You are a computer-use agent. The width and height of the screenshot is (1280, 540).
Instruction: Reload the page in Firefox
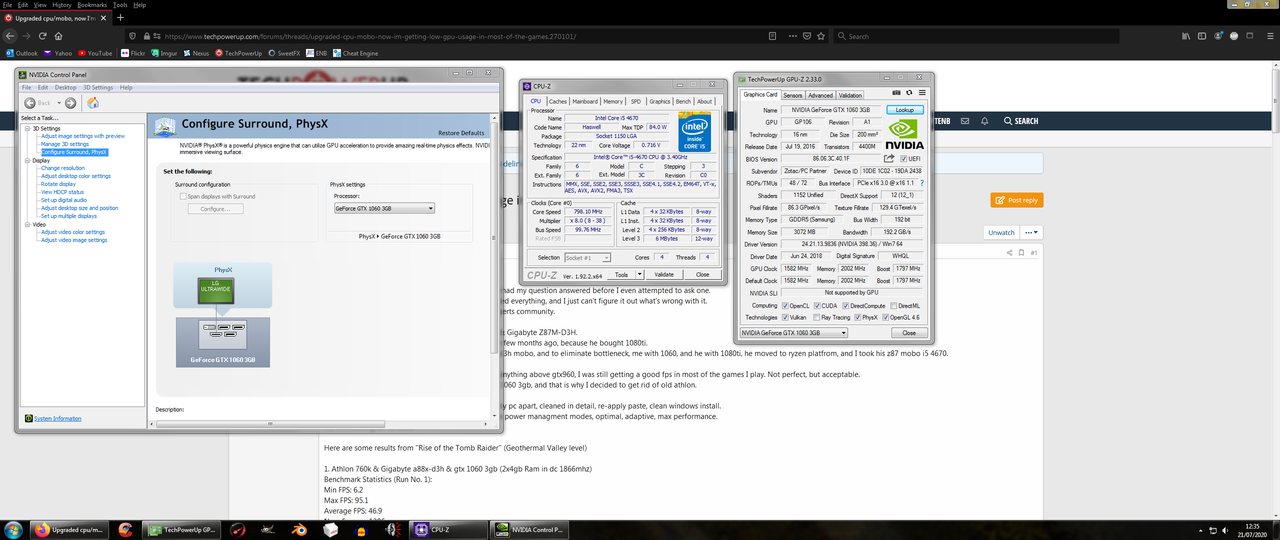point(43,36)
